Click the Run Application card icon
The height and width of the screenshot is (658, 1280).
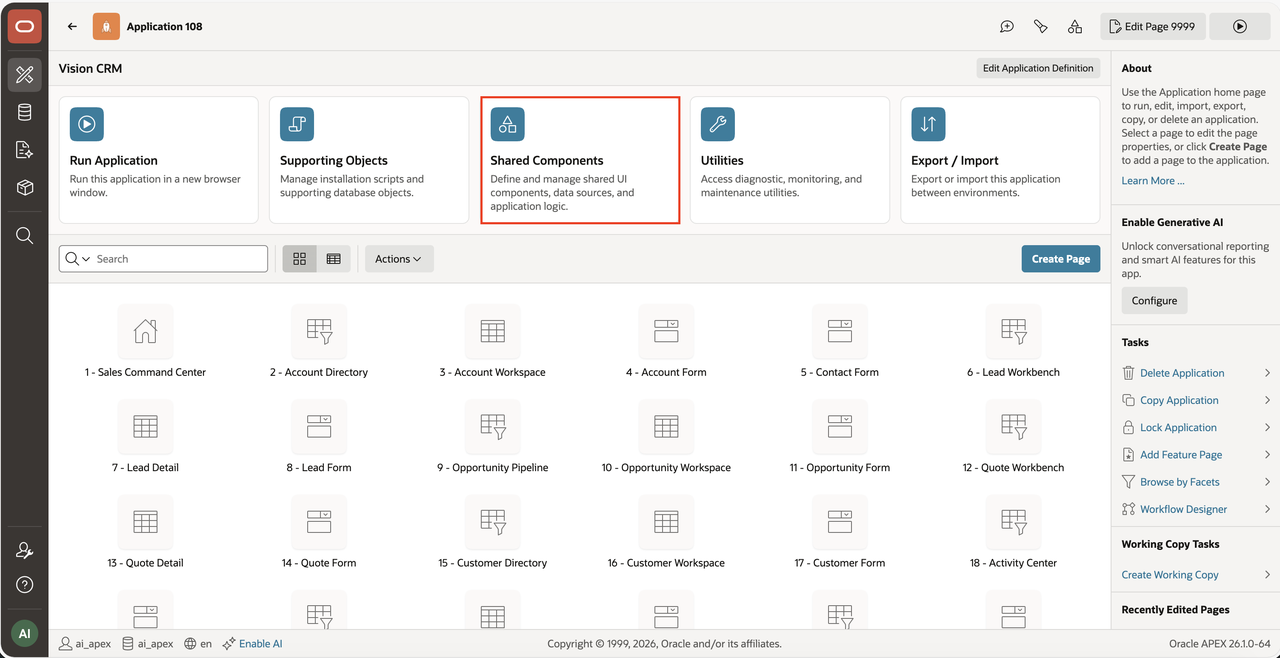[87, 124]
